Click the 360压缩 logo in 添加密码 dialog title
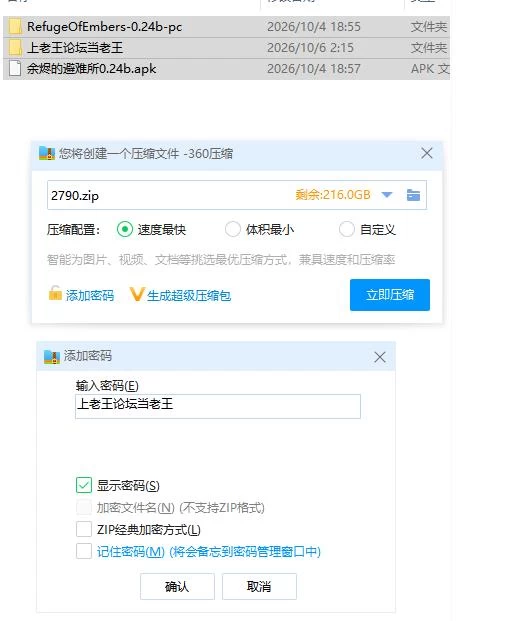510x621 pixels. click(x=51, y=356)
